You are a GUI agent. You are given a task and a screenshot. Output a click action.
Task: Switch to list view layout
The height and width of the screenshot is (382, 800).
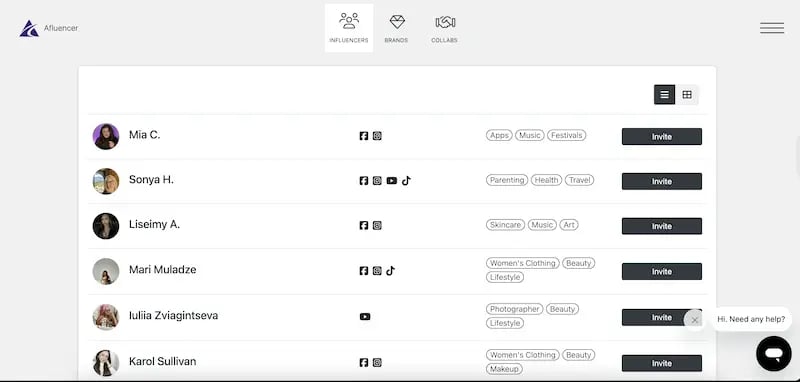pos(664,95)
